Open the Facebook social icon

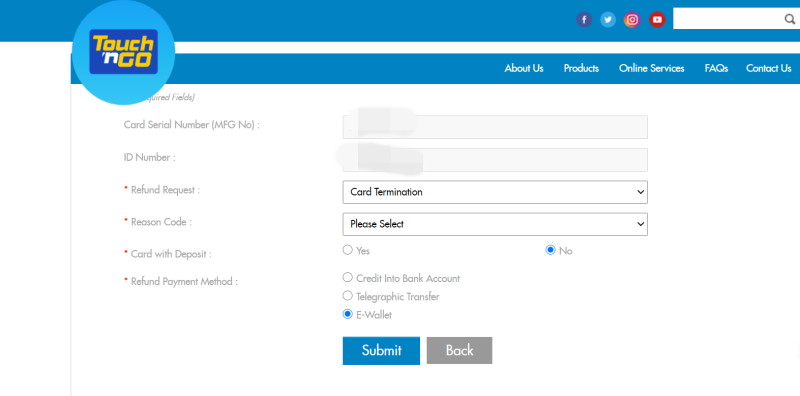(x=584, y=20)
